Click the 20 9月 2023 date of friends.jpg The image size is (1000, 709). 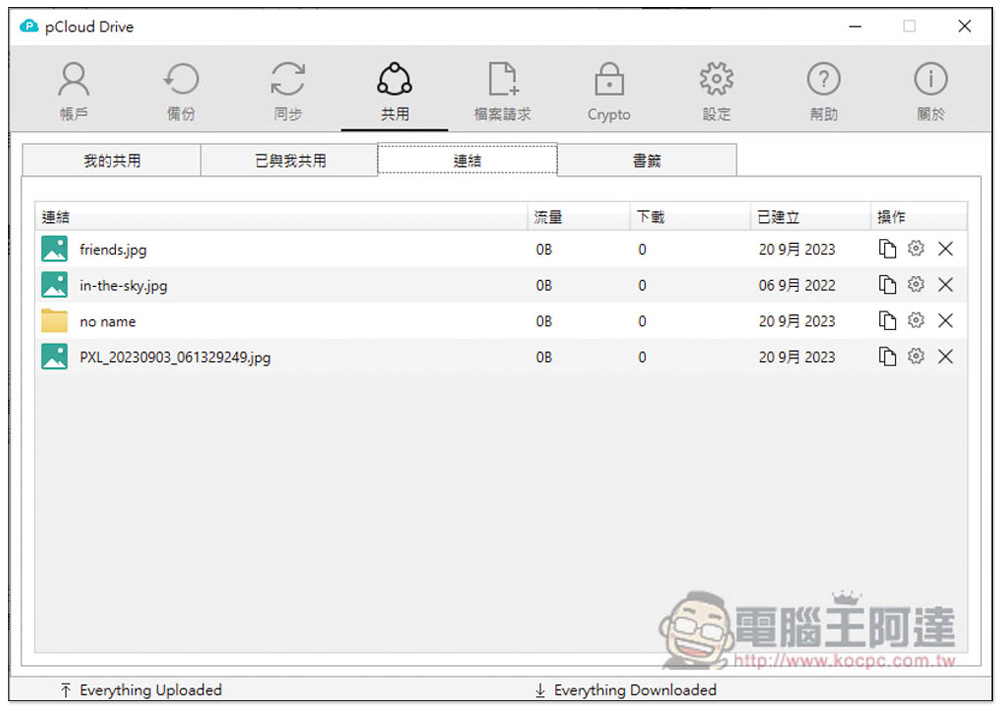797,249
